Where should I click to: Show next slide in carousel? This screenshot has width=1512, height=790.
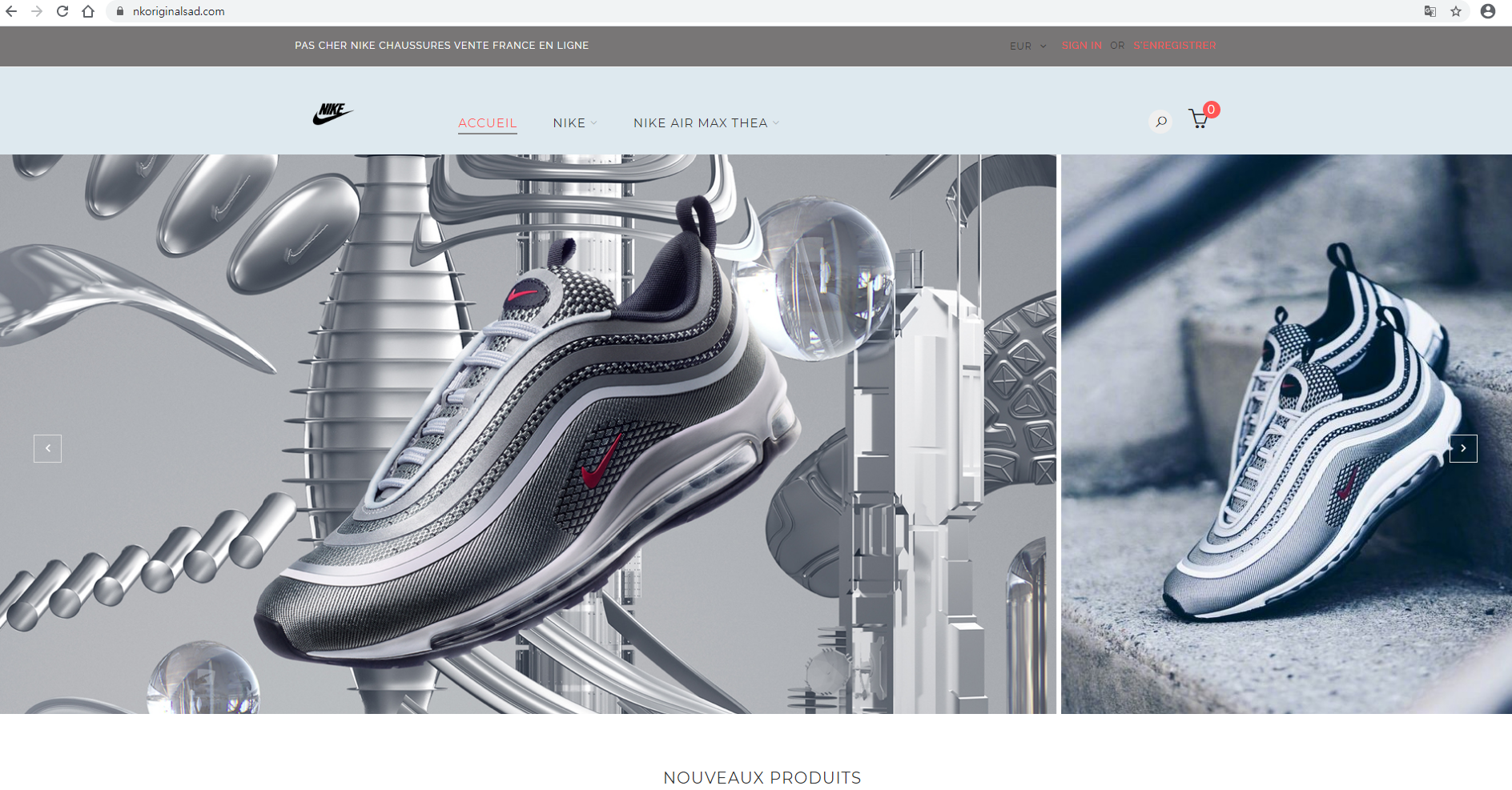pyautogui.click(x=1463, y=448)
